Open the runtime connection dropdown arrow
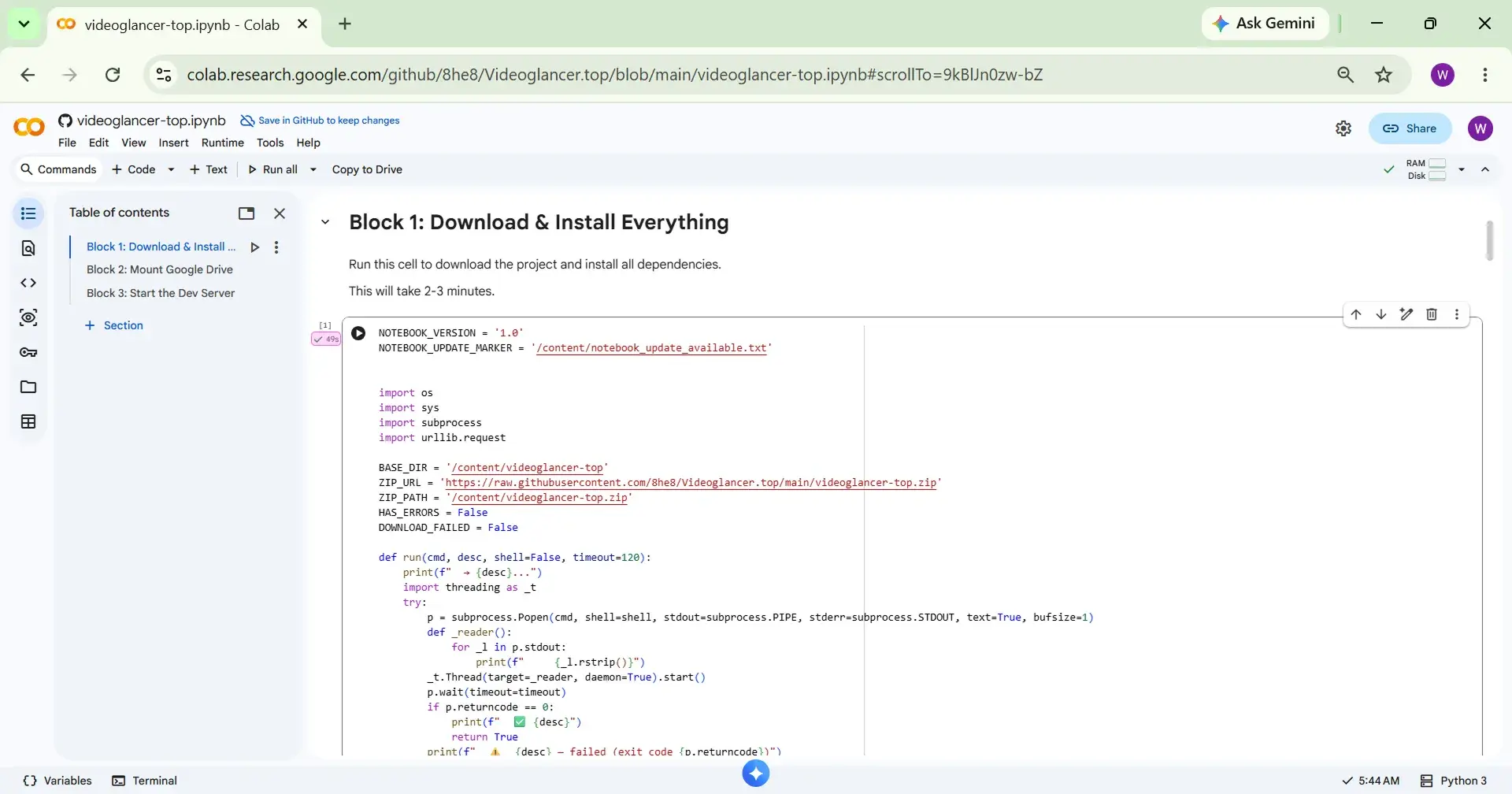This screenshot has width=1512, height=794. pos(1462,169)
